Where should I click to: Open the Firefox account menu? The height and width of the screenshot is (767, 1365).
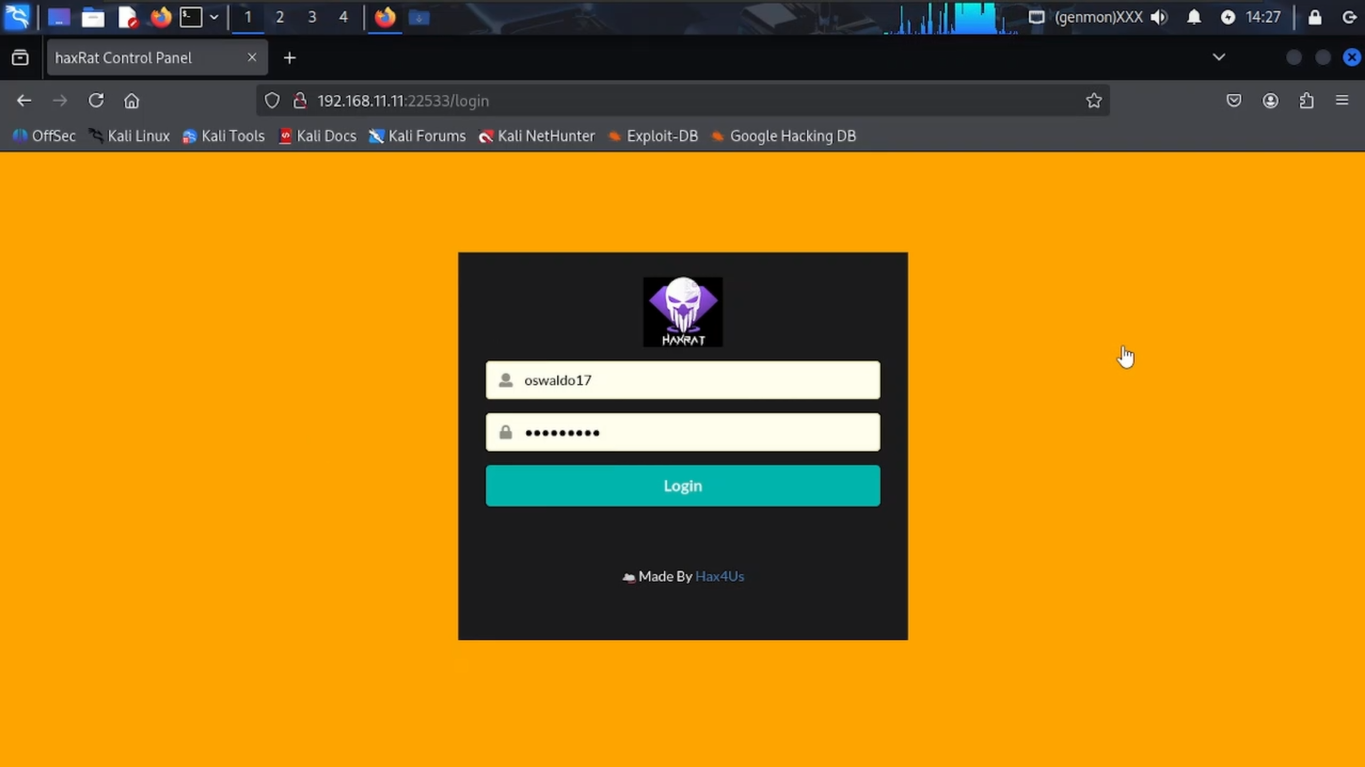coord(1270,101)
